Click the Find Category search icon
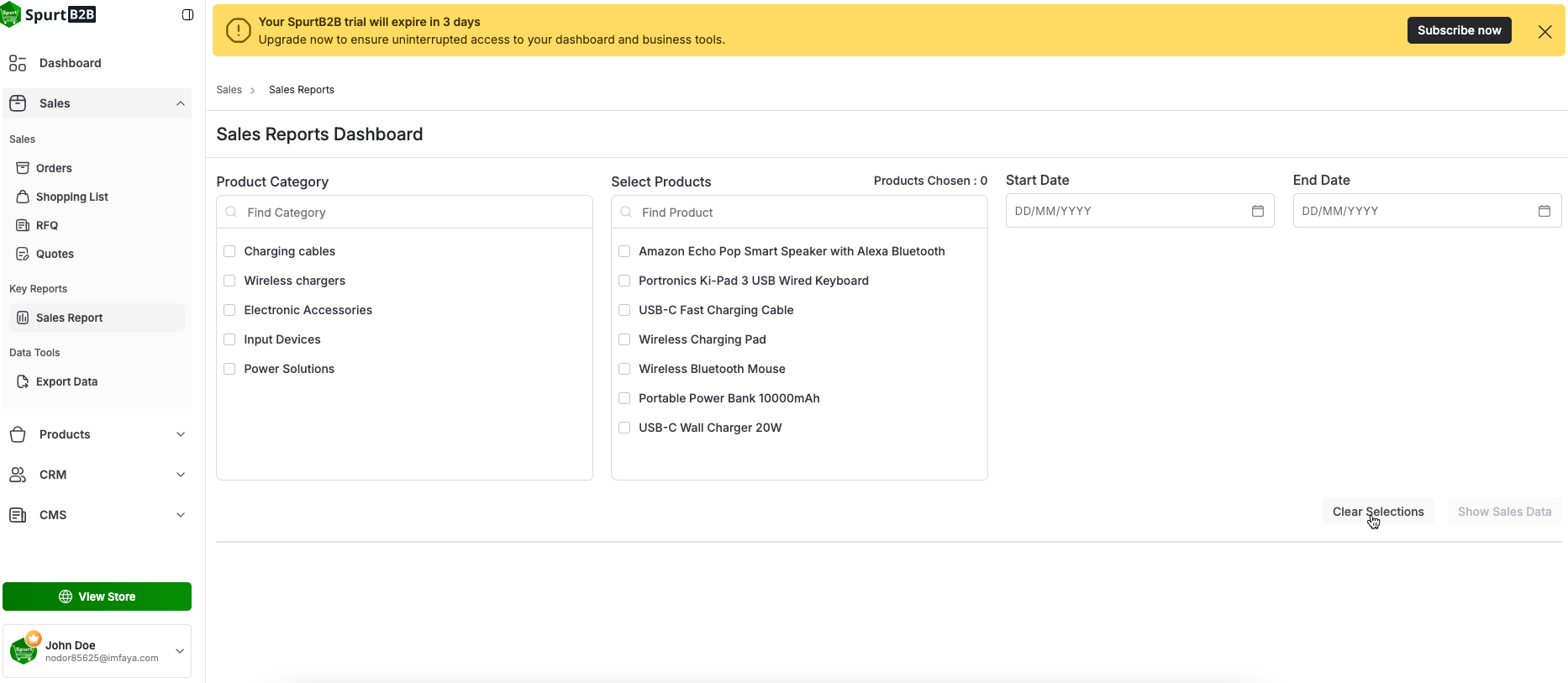Viewport: 1568px width, 683px height. point(231,212)
